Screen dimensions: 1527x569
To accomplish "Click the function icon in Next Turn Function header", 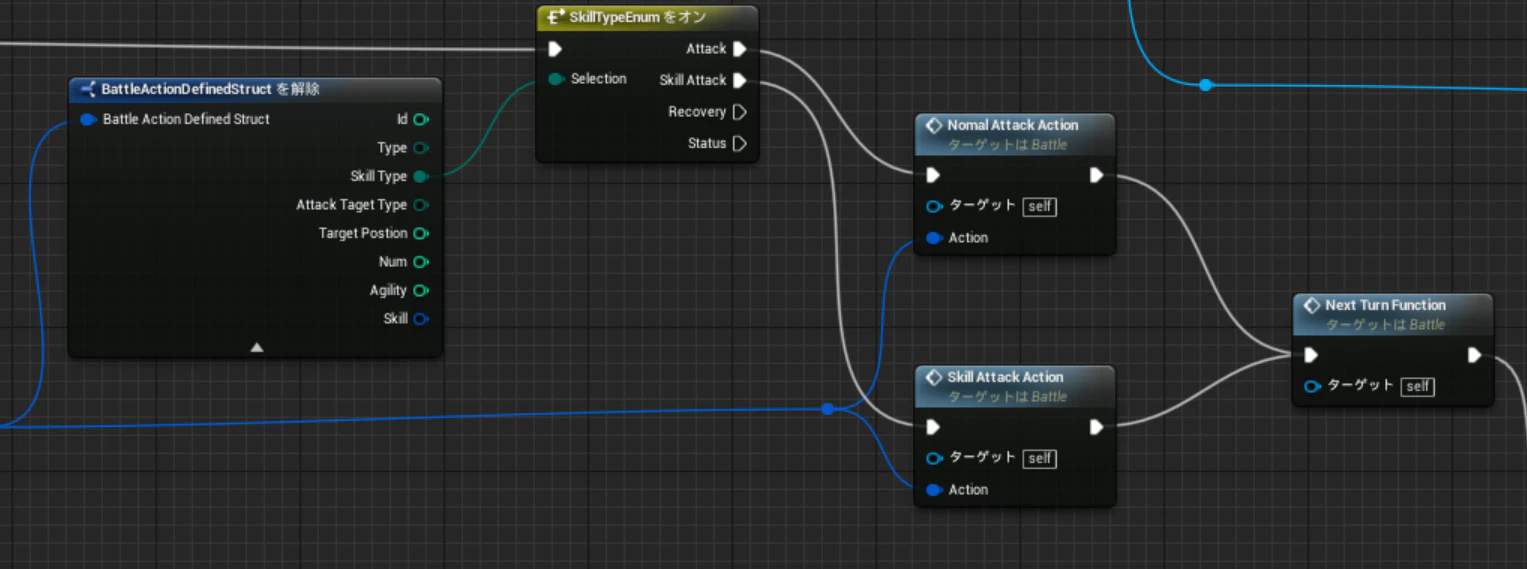I will click(1311, 305).
